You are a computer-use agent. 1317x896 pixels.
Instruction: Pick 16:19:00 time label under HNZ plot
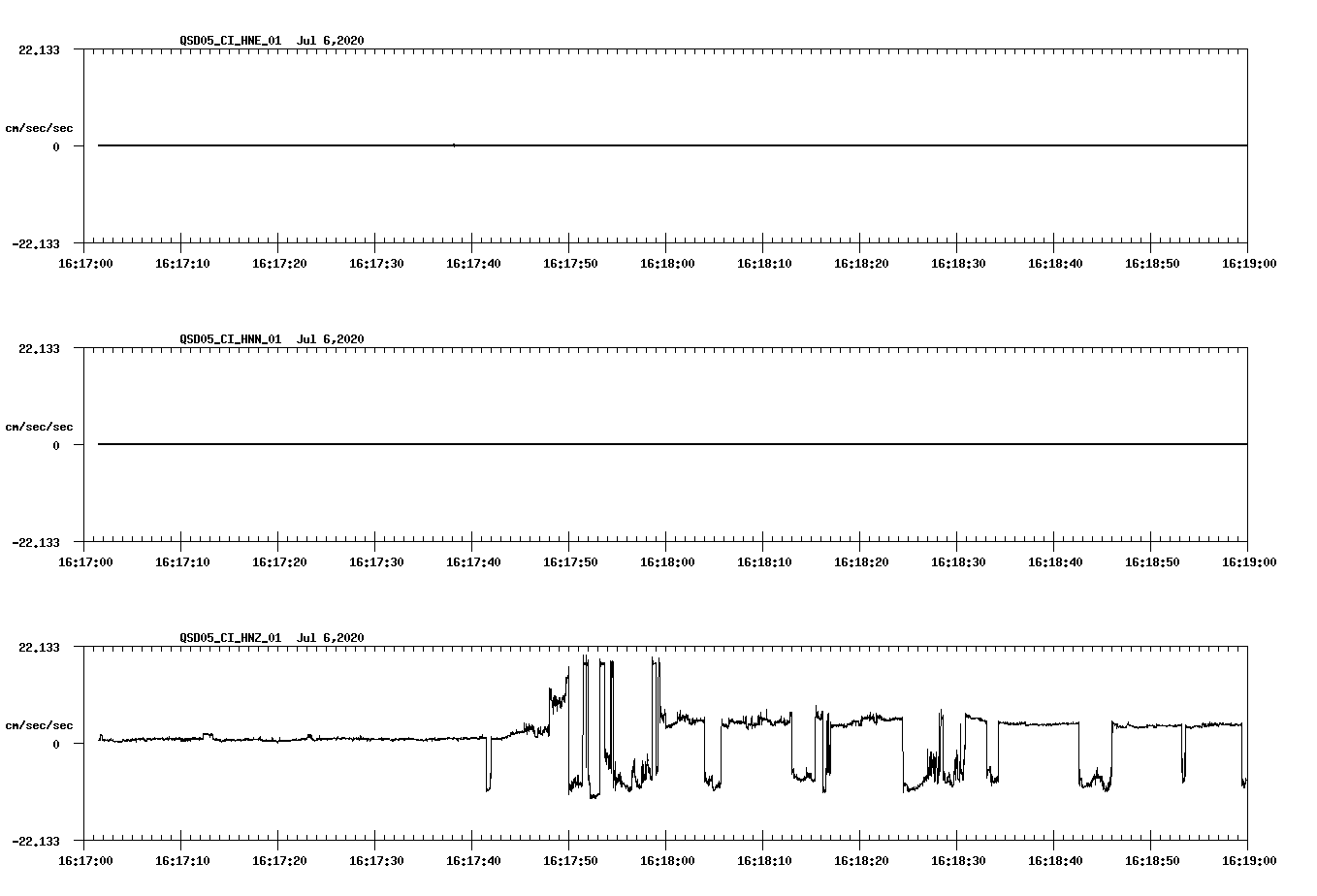click(1249, 861)
